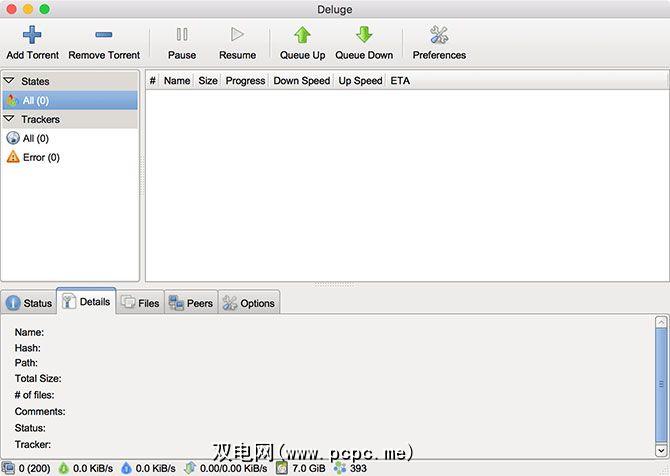Click the Hash: label in Details
The height and width of the screenshot is (476, 670).
click(27, 348)
